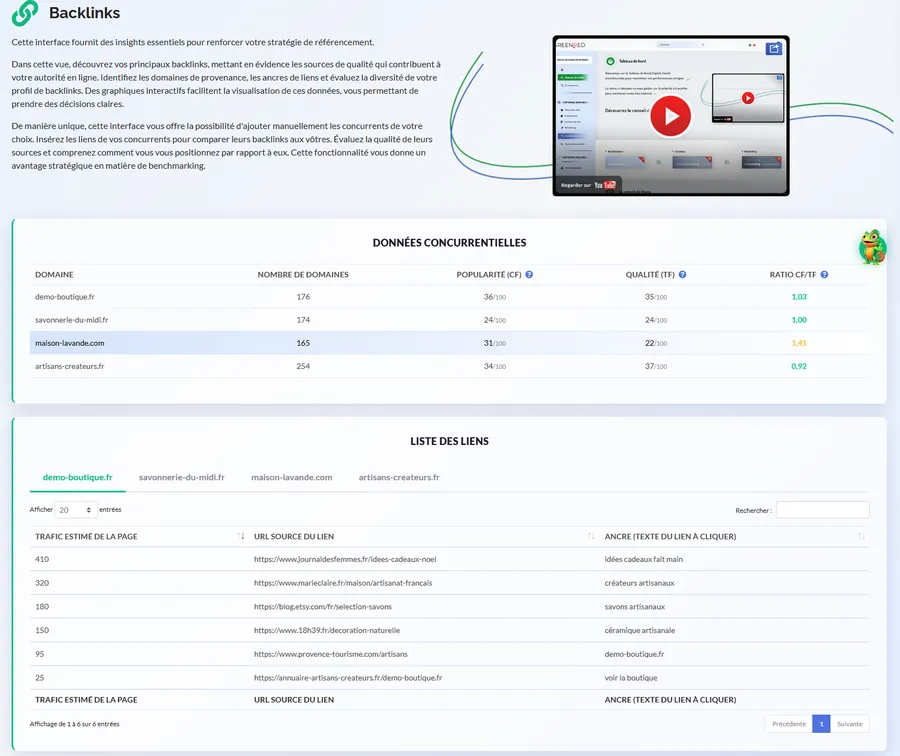The width and height of the screenshot is (900, 756).
Task: Click the Domaine column header
Action: (x=54, y=274)
